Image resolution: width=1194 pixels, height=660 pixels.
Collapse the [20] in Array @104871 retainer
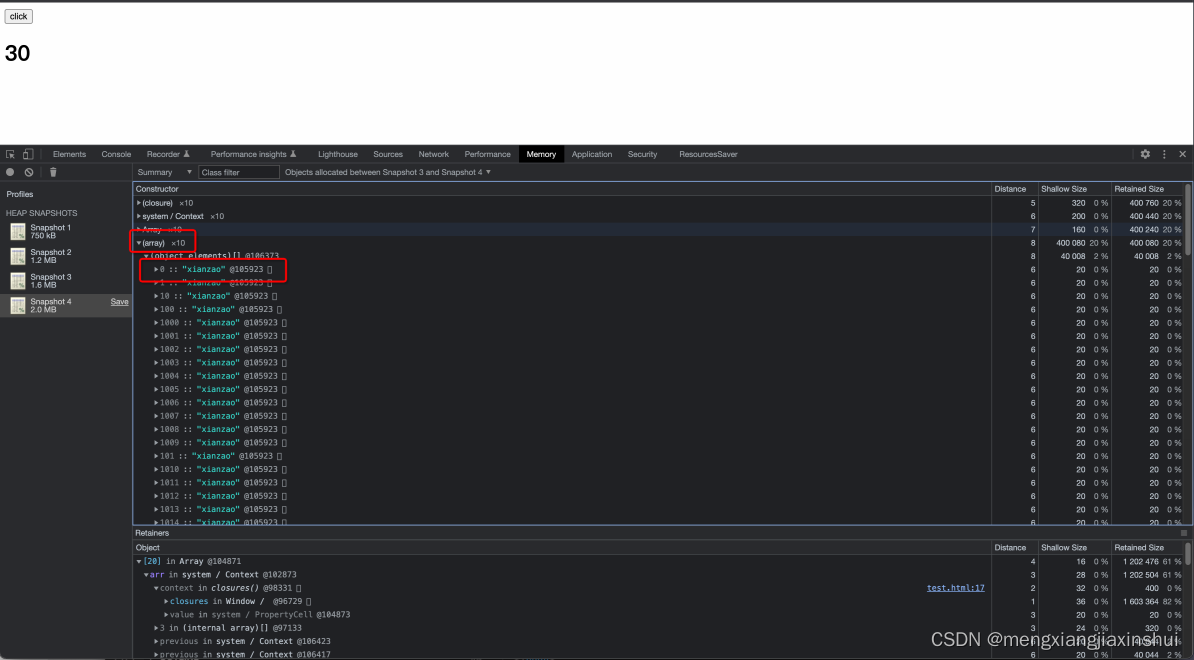(139, 562)
